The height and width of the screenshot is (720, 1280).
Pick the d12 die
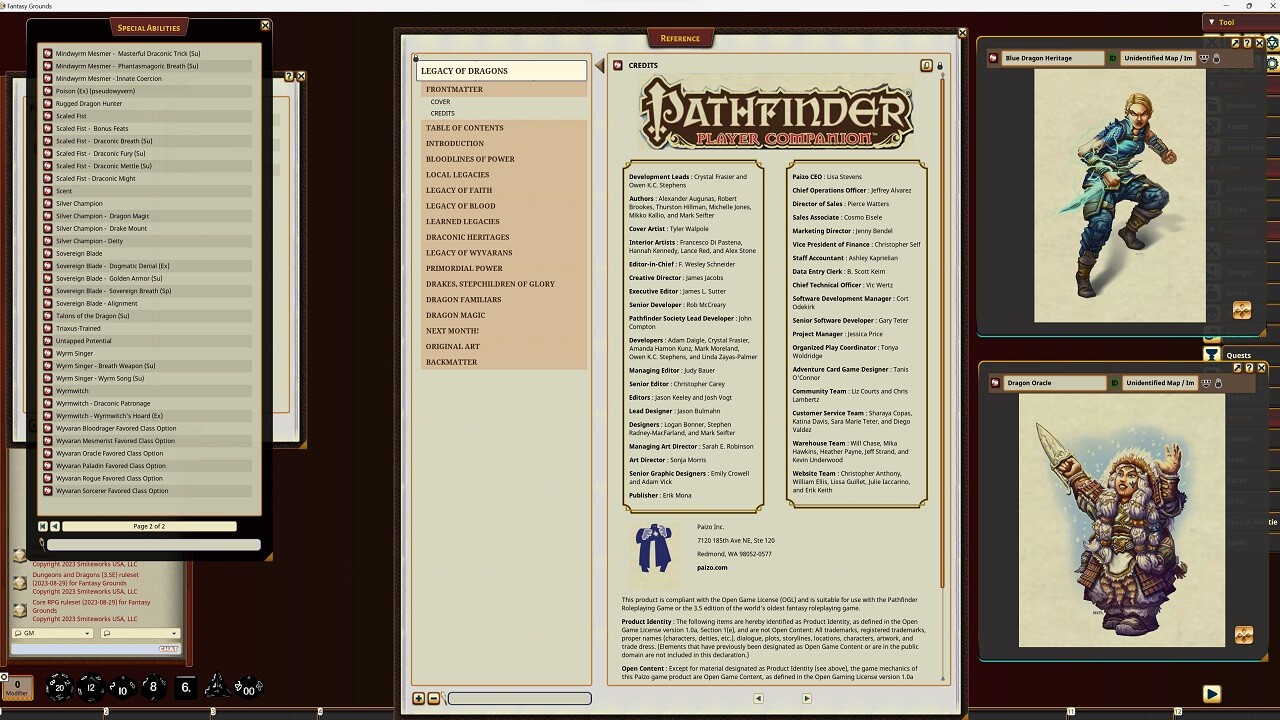click(x=91, y=687)
